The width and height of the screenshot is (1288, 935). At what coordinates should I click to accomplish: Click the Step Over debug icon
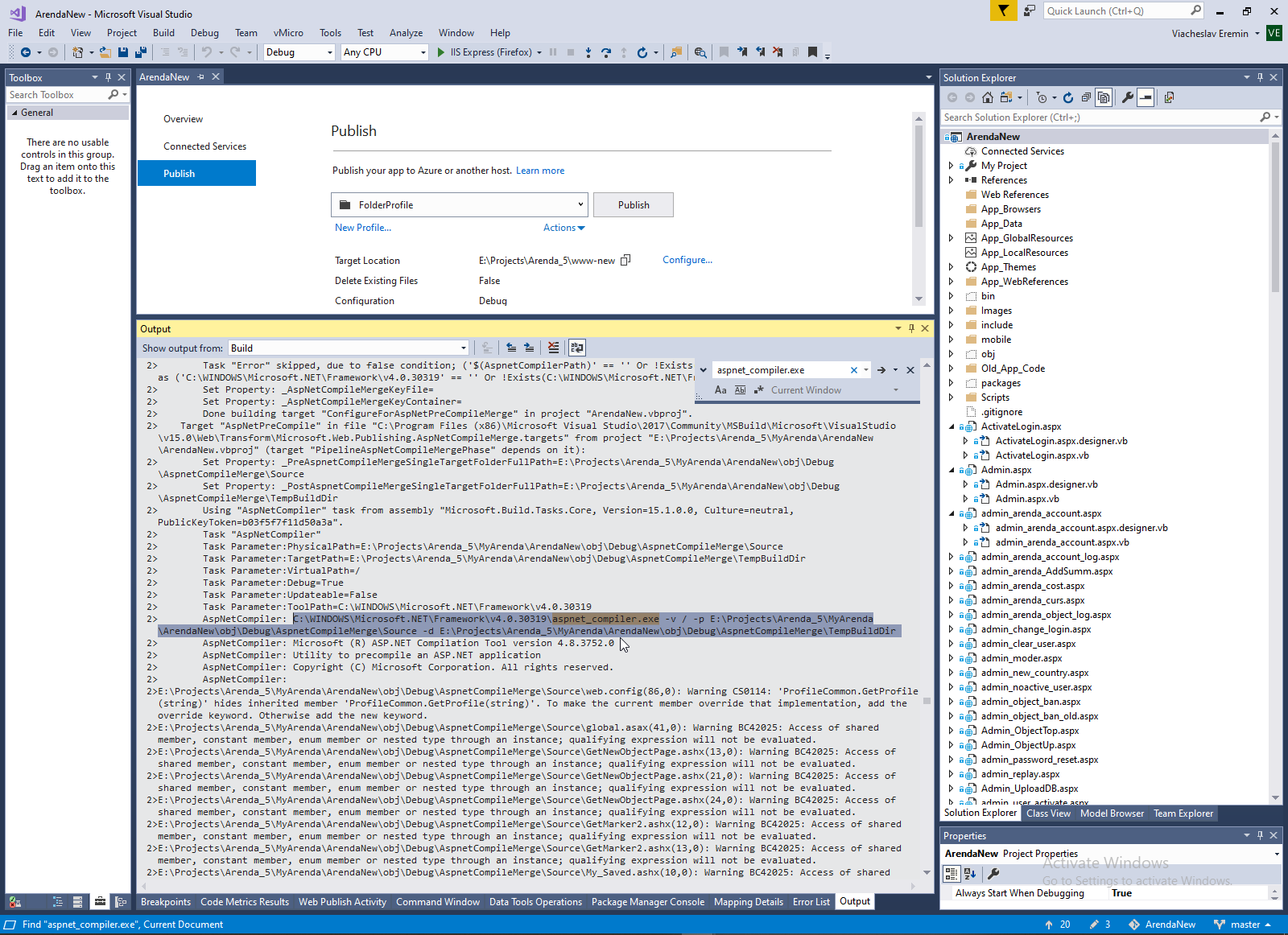click(x=606, y=52)
